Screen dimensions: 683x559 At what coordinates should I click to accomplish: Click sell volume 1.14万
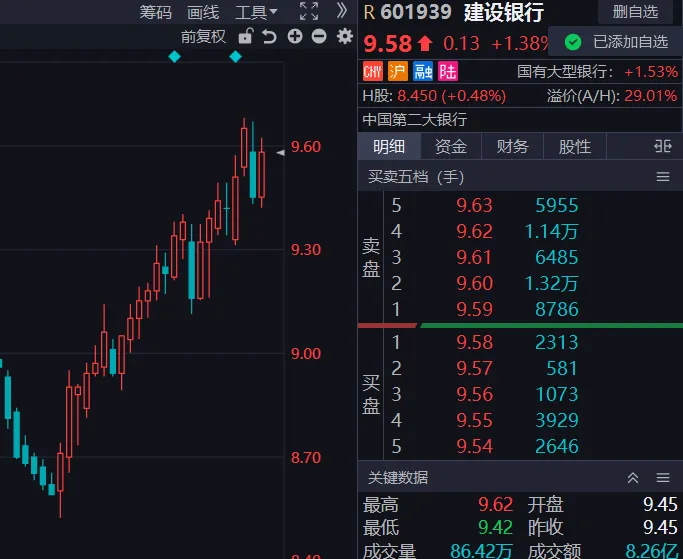[x=551, y=231]
